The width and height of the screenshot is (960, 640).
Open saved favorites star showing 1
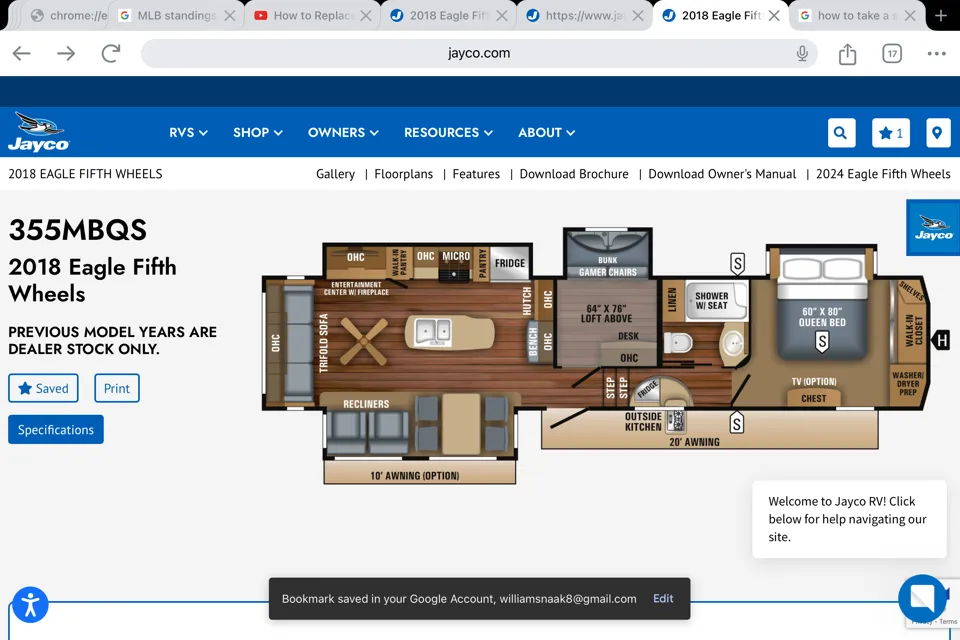tap(891, 133)
